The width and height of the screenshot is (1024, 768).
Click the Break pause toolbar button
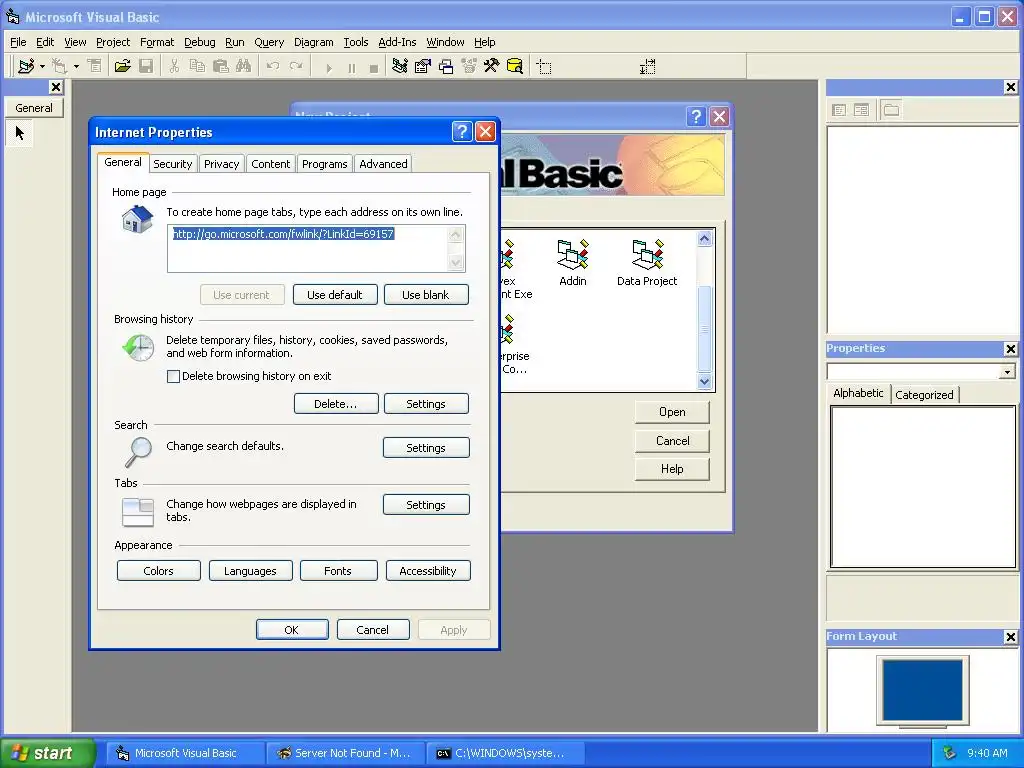coord(351,67)
